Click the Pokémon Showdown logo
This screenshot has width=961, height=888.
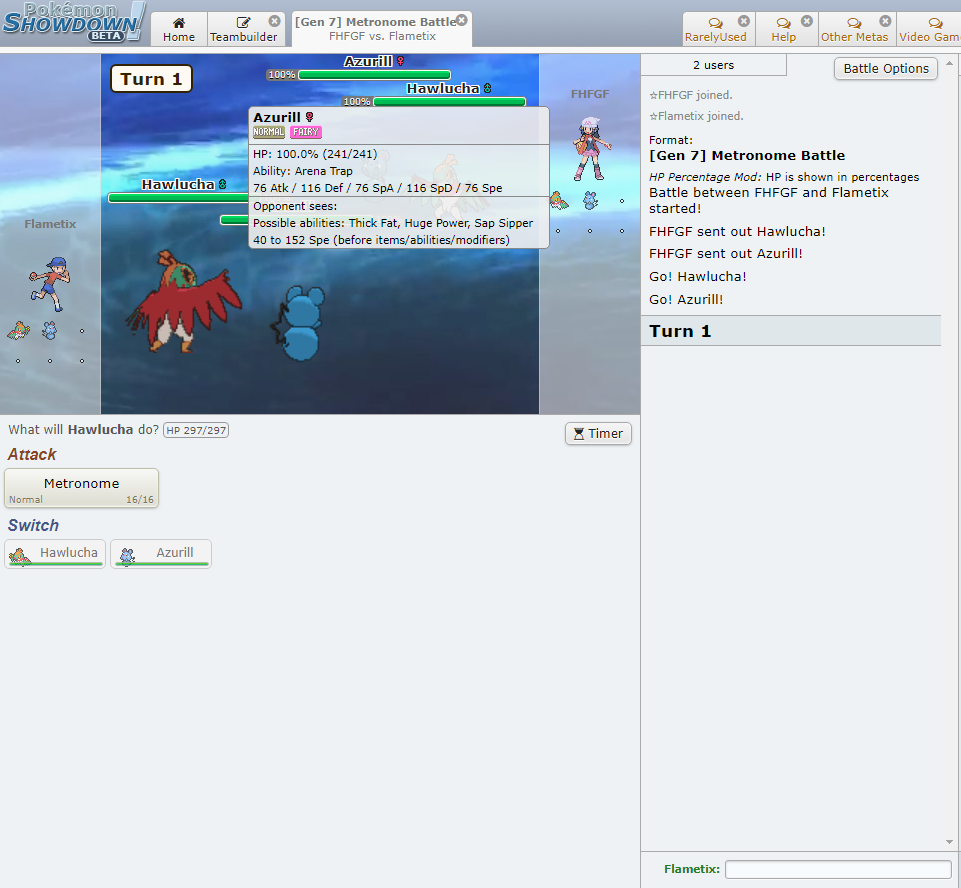coord(74,22)
